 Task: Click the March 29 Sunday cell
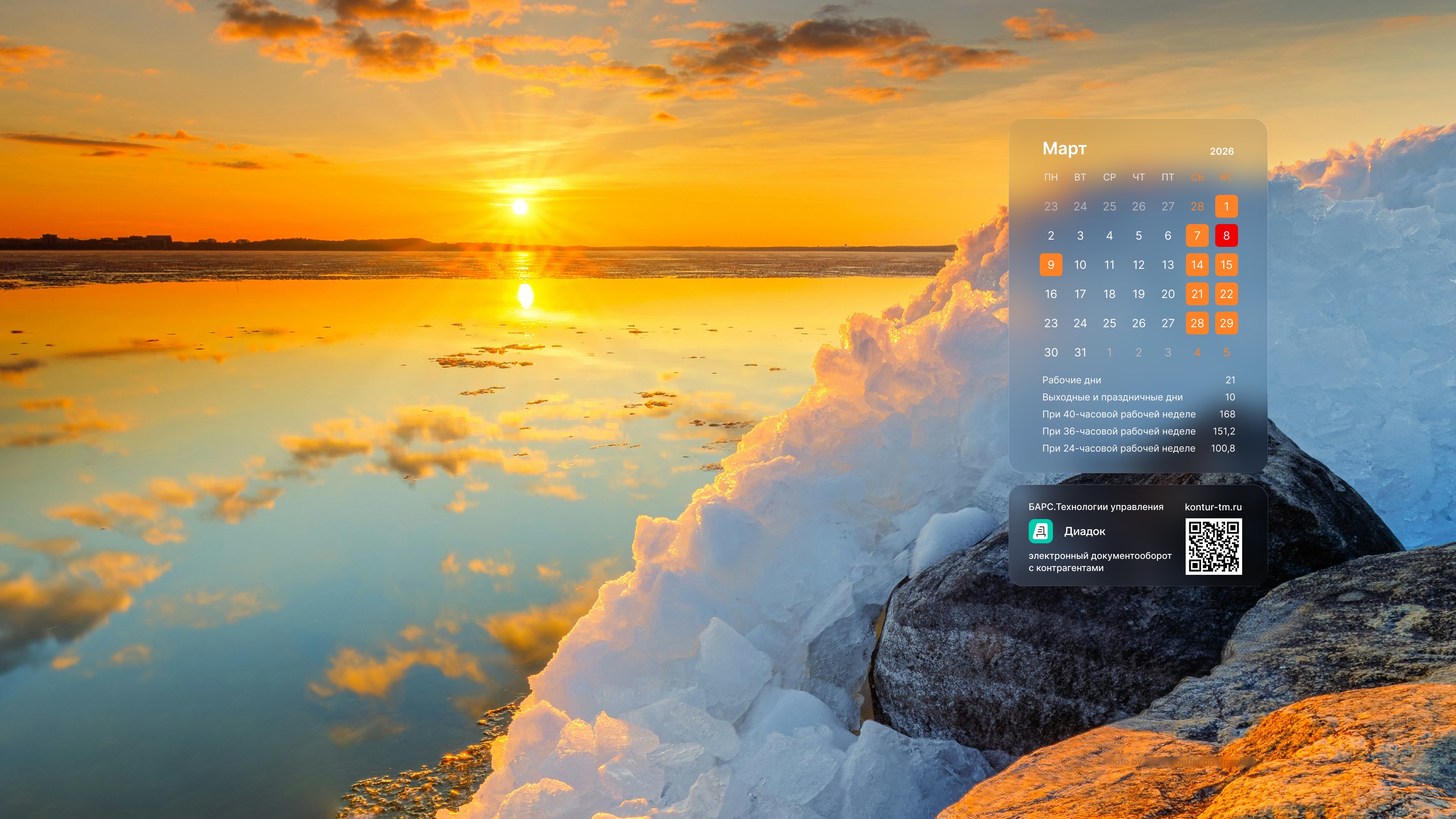1226,323
